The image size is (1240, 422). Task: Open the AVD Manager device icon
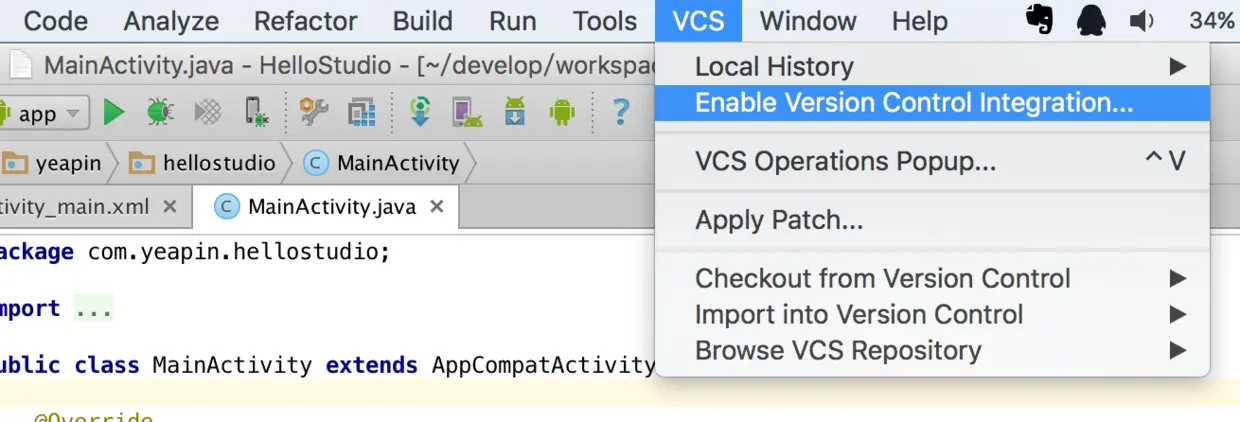click(467, 112)
